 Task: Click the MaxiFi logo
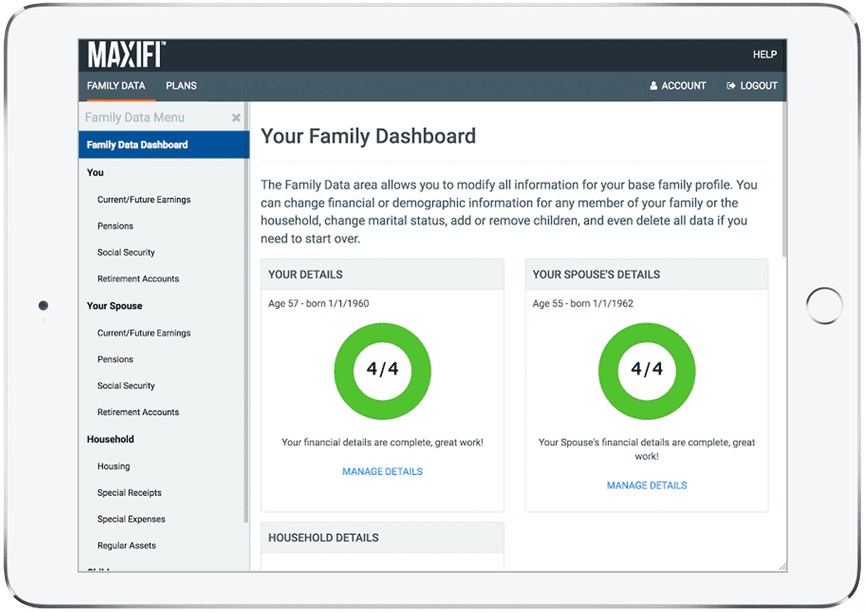tap(126, 55)
